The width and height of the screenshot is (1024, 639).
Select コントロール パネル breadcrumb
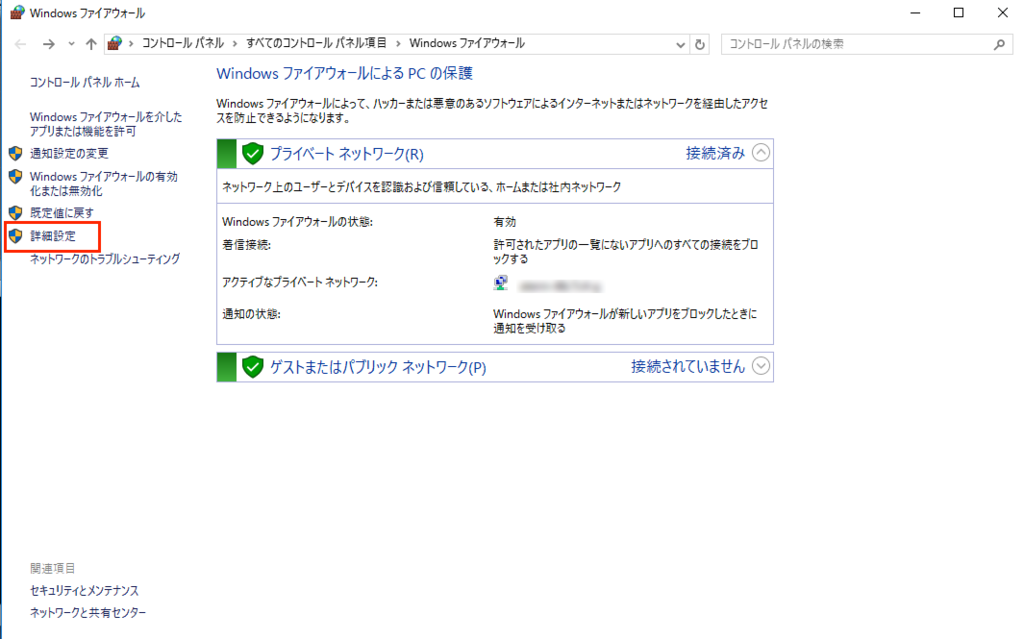pos(183,43)
